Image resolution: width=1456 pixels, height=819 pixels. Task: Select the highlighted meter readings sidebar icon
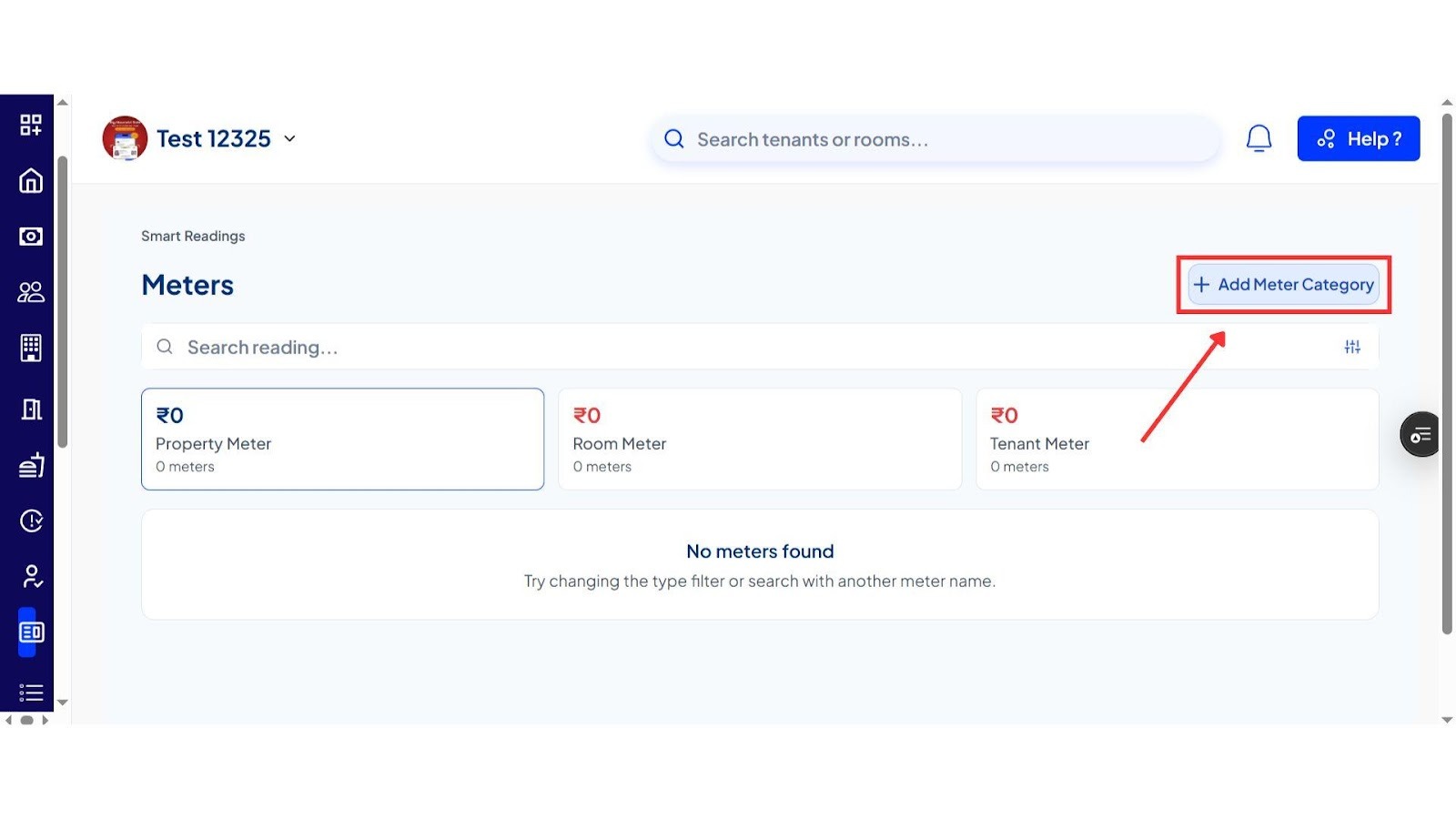[31, 632]
